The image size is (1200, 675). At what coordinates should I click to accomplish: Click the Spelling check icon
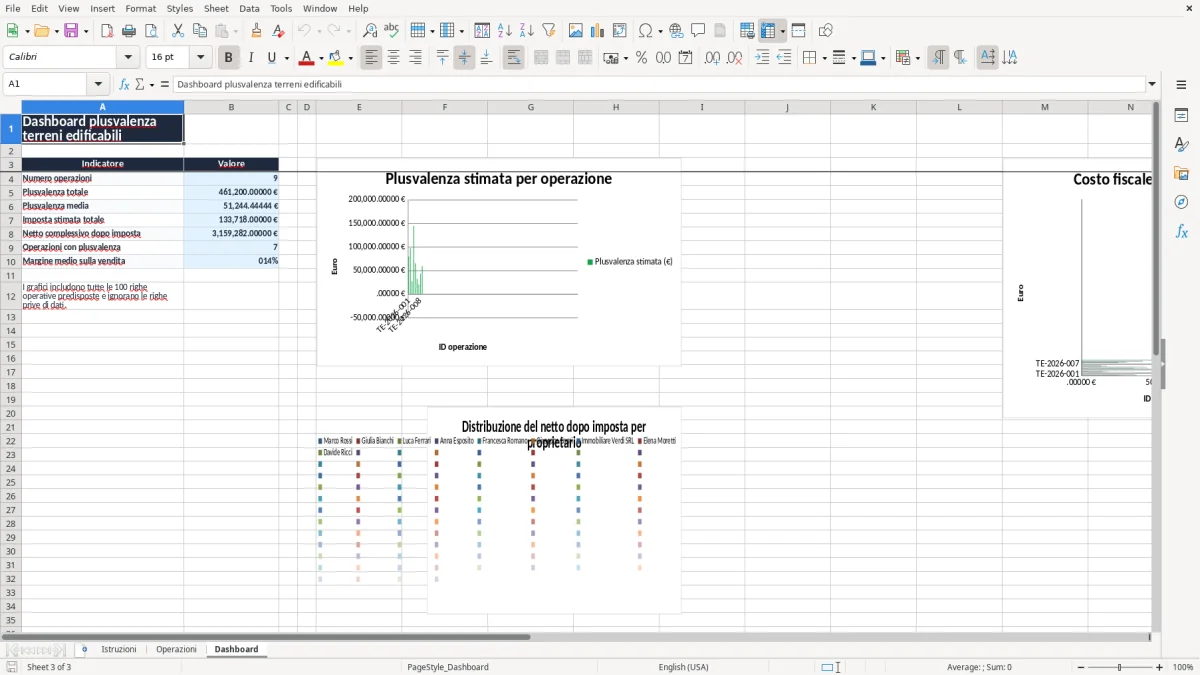[392, 31]
